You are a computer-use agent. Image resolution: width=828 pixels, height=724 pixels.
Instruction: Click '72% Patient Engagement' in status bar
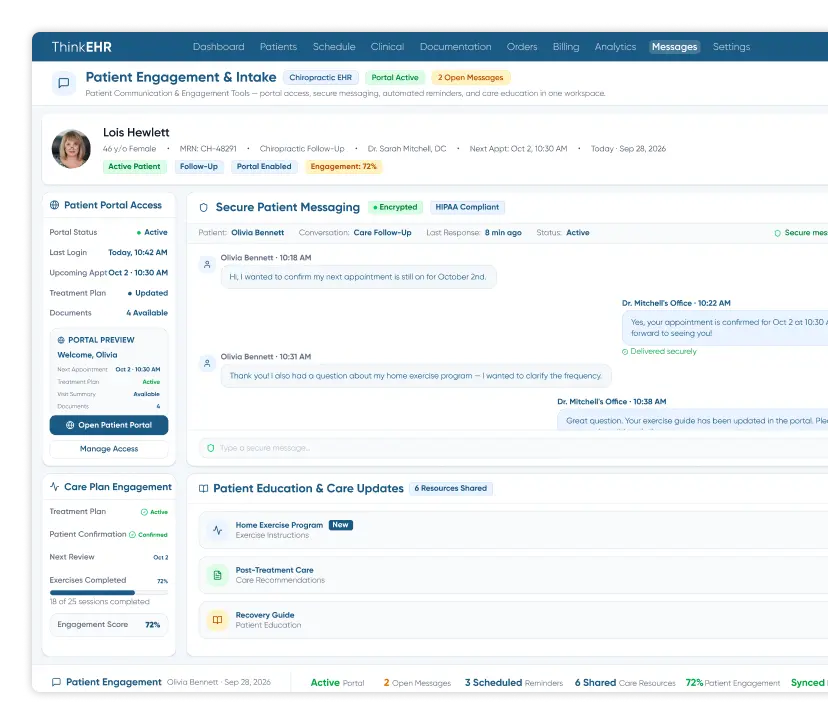(x=732, y=683)
